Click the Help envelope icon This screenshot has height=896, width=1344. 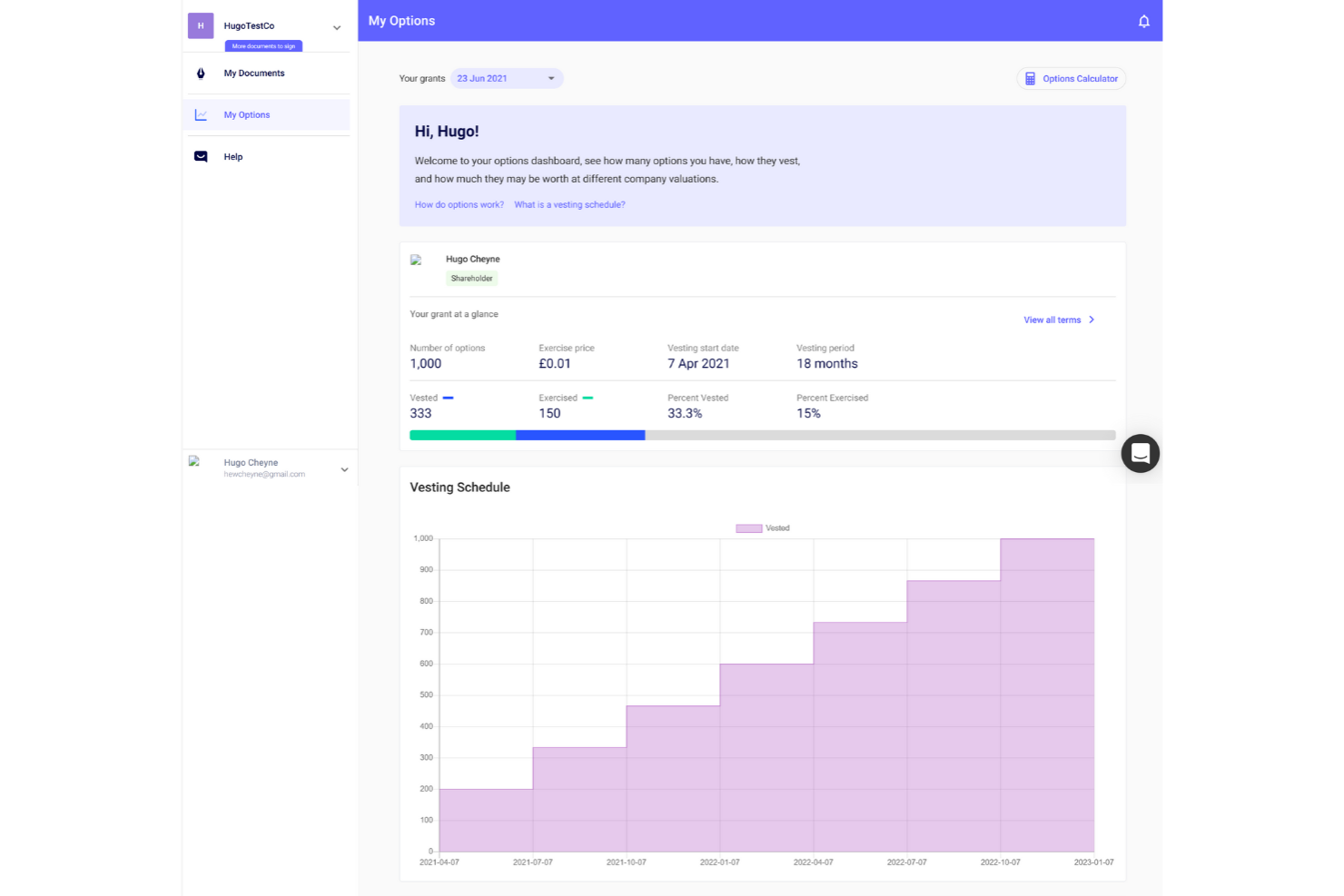(200, 156)
